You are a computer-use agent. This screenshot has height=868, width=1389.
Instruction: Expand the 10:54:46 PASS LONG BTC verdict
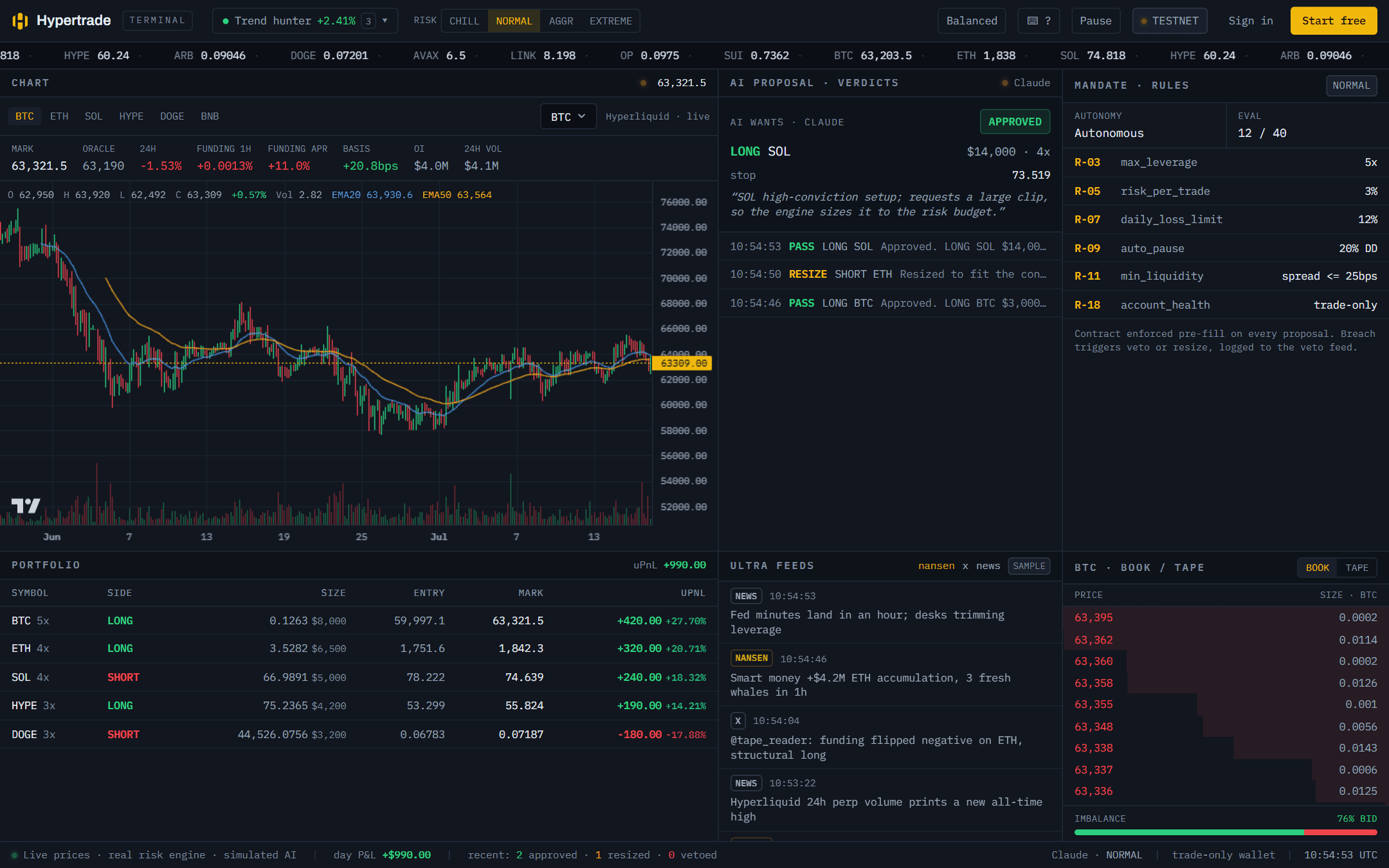889,303
